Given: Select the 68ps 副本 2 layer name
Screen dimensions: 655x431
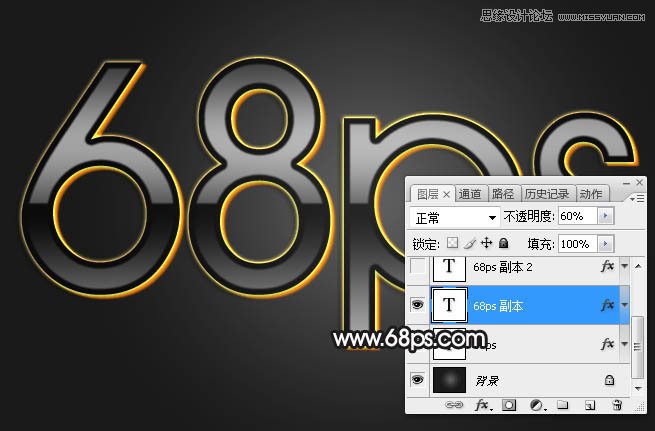Looking at the screenshot, I should [503, 267].
